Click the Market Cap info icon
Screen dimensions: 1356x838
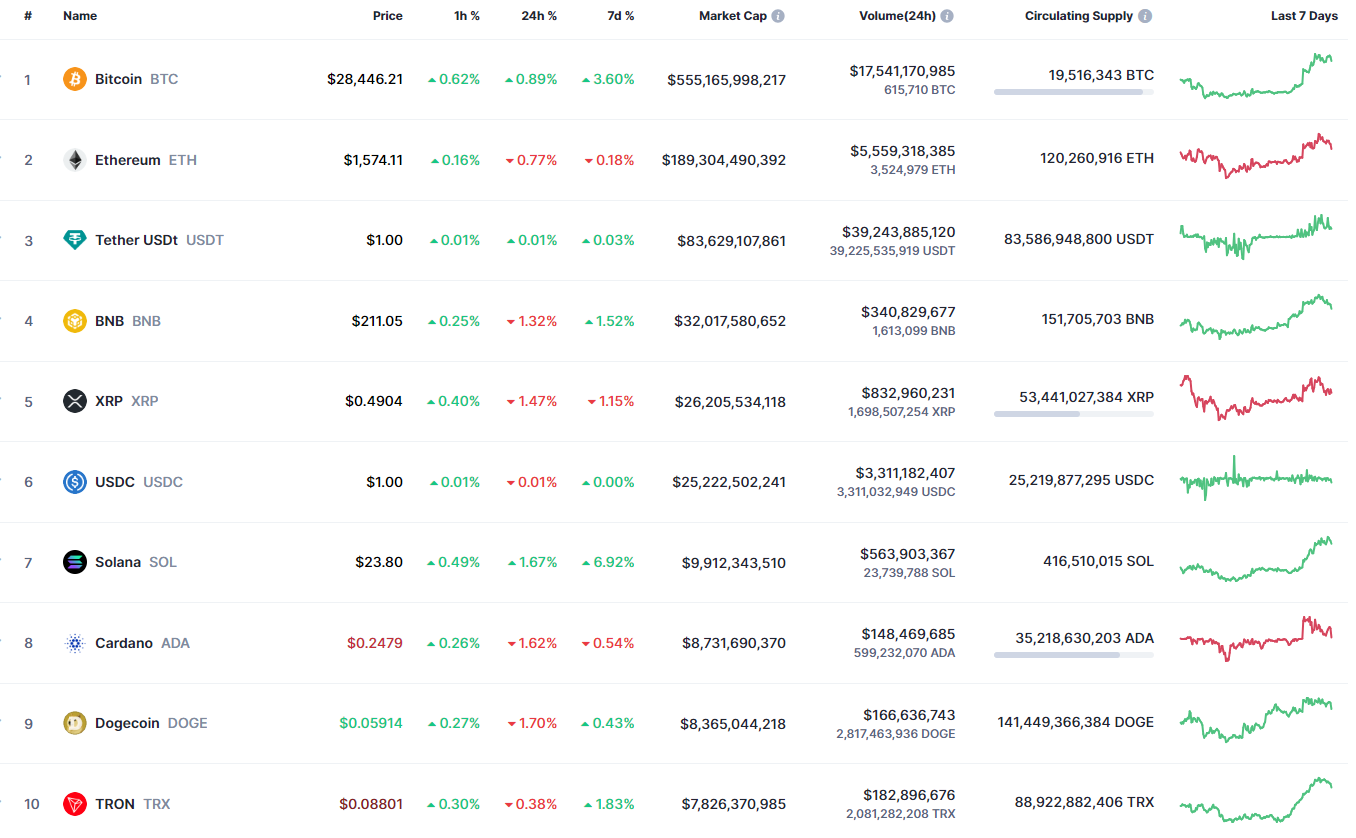(778, 16)
